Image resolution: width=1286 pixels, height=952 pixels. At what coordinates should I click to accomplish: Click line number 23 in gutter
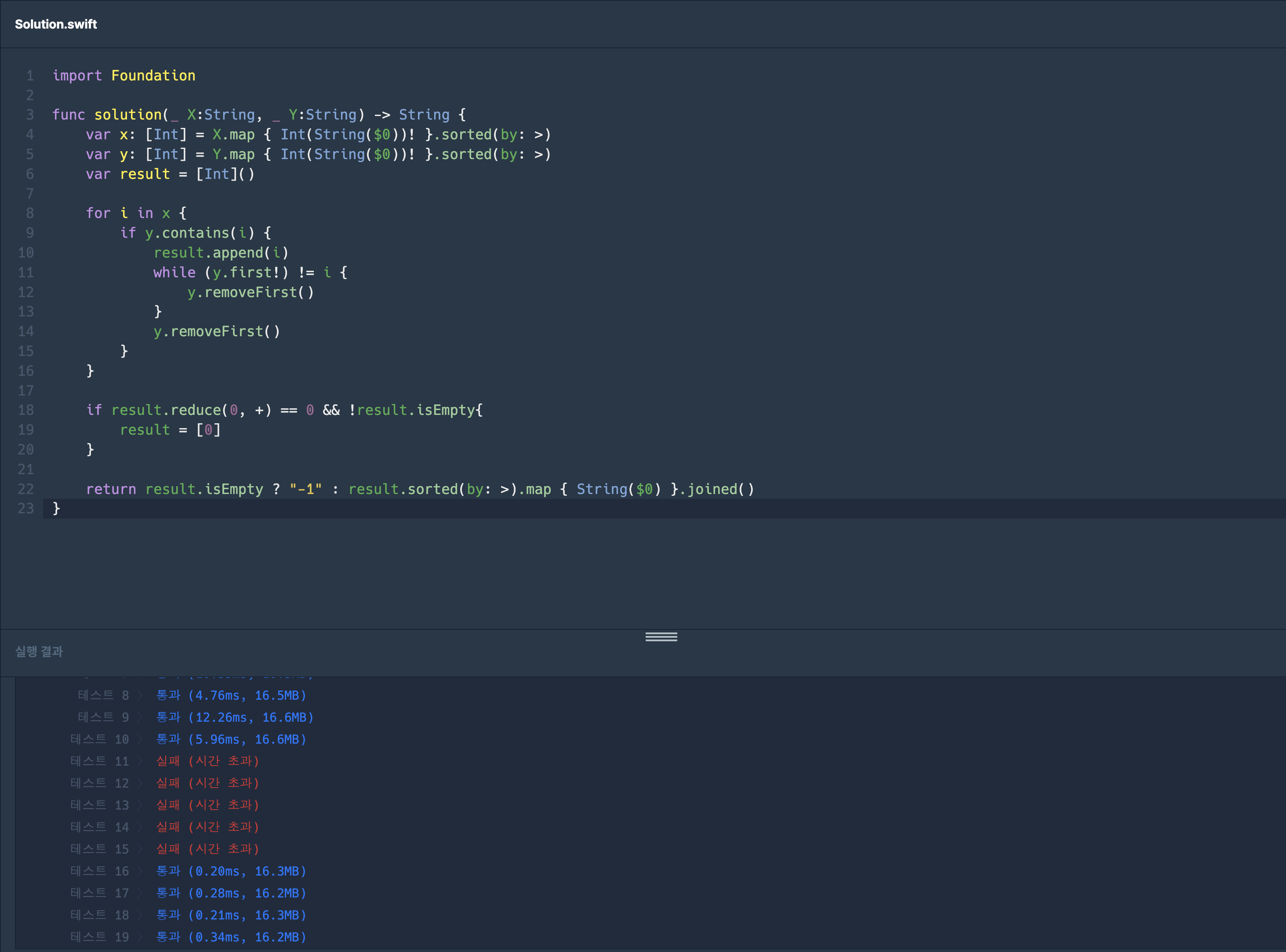click(26, 508)
